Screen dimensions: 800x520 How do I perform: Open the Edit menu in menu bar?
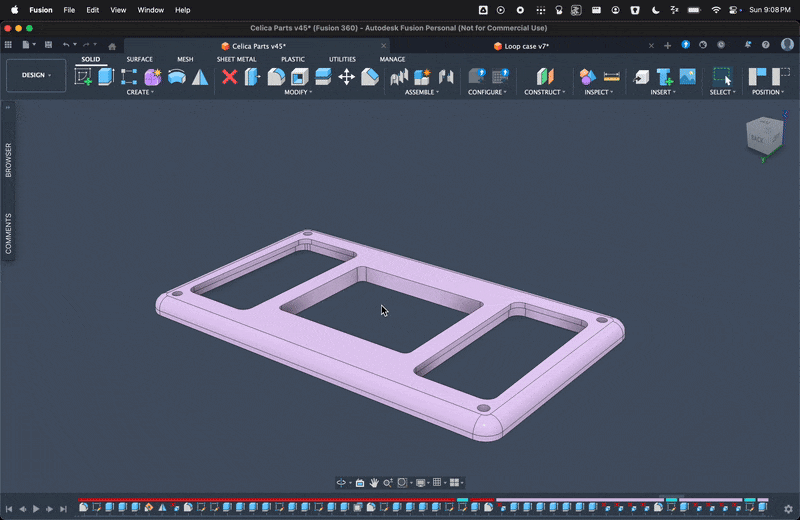[92, 10]
